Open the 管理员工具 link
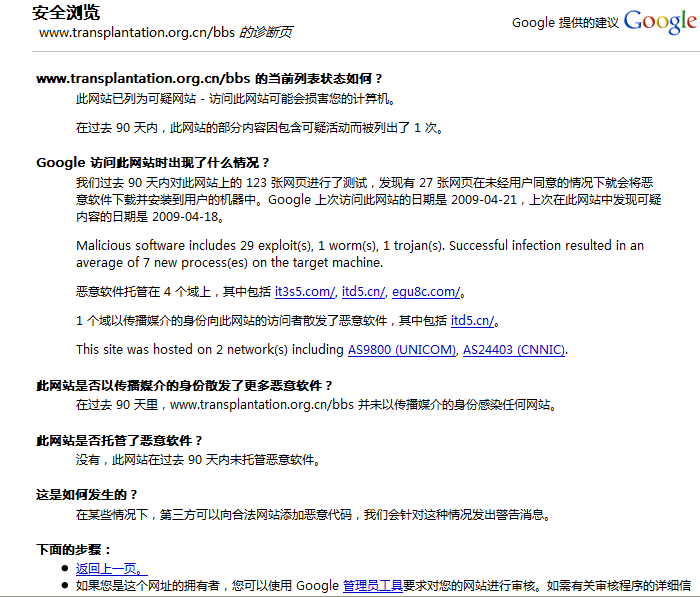The image size is (700, 597). [x=372, y=585]
